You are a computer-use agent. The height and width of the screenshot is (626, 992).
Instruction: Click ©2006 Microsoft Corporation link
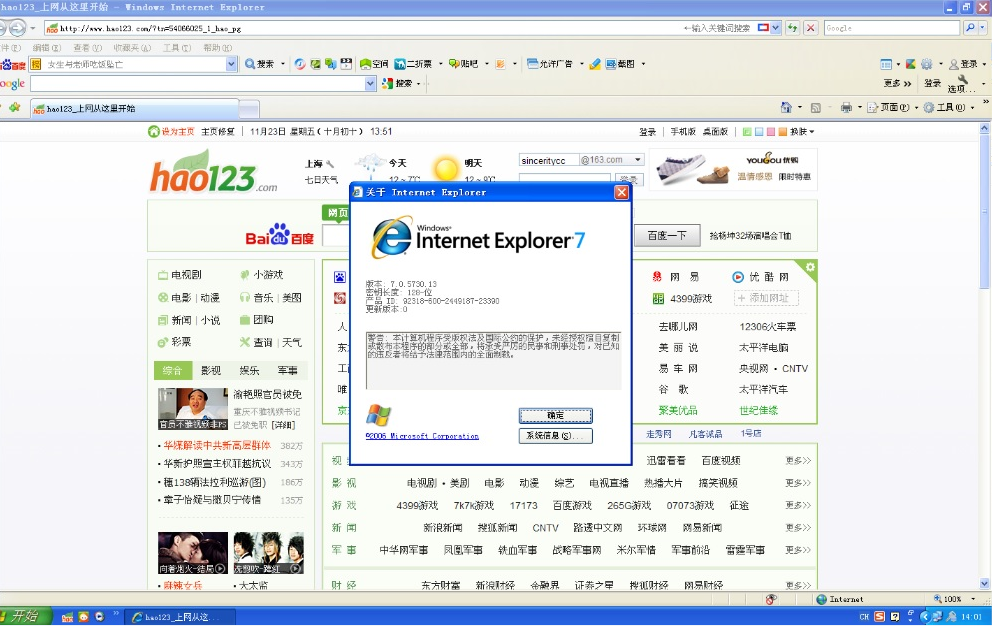point(422,436)
